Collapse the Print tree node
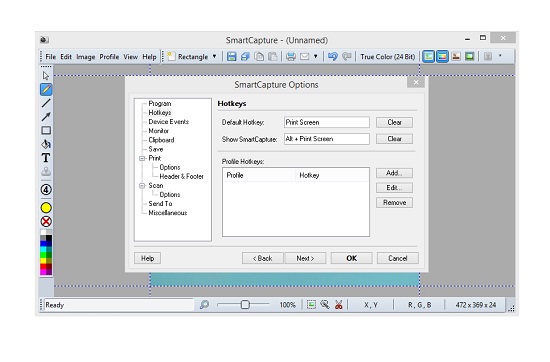Image resolution: width=550 pixels, height=362 pixels. (x=142, y=158)
